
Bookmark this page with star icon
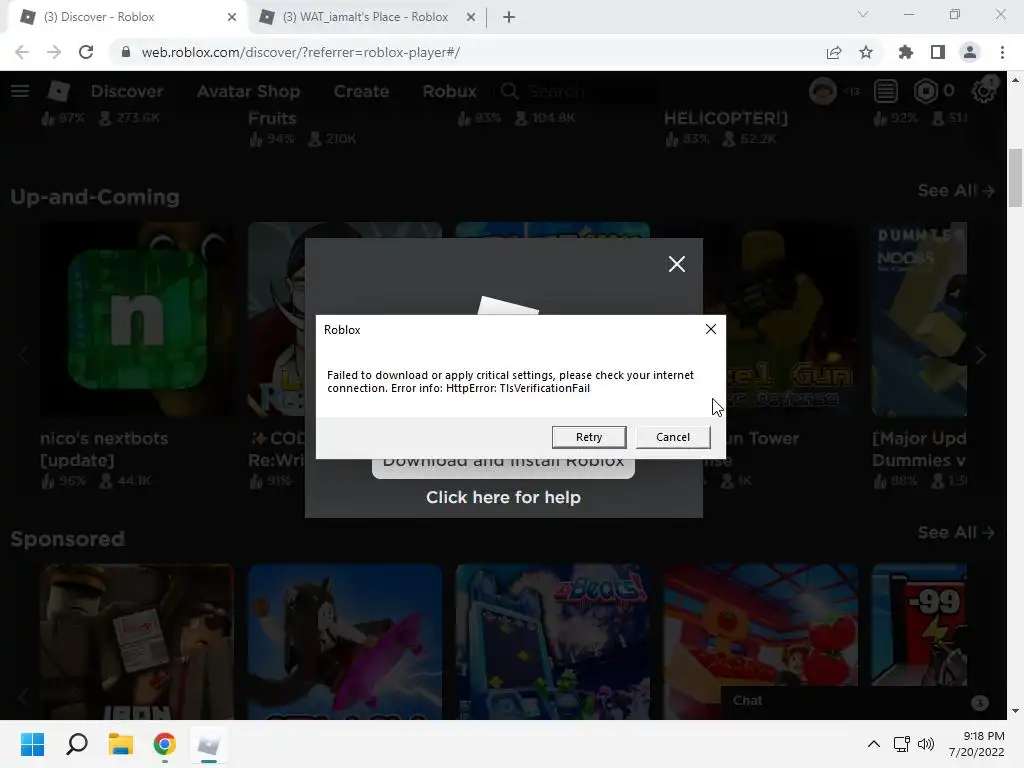866,52
